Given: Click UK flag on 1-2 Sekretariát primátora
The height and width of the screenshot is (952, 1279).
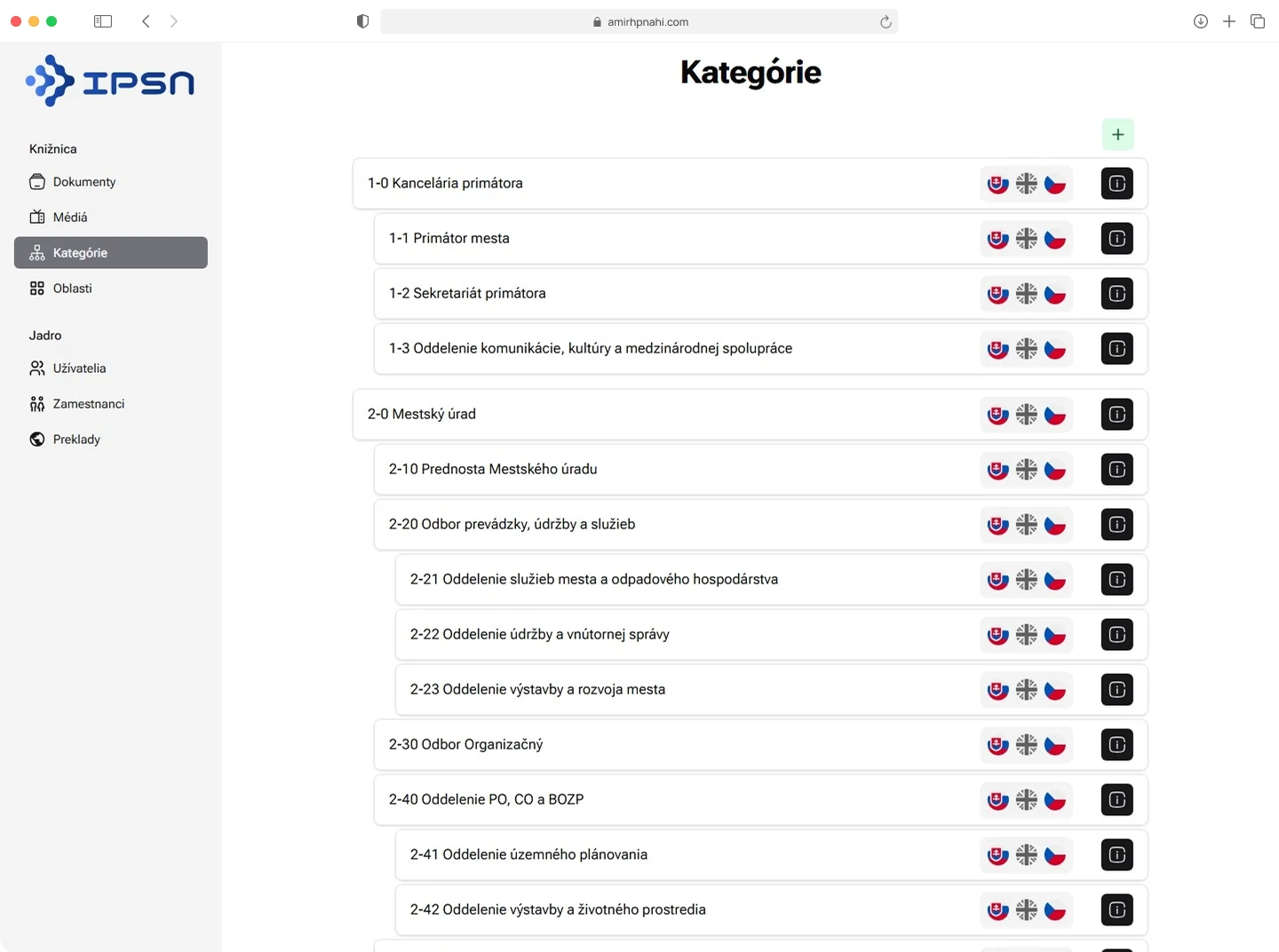Looking at the screenshot, I should [1026, 294].
